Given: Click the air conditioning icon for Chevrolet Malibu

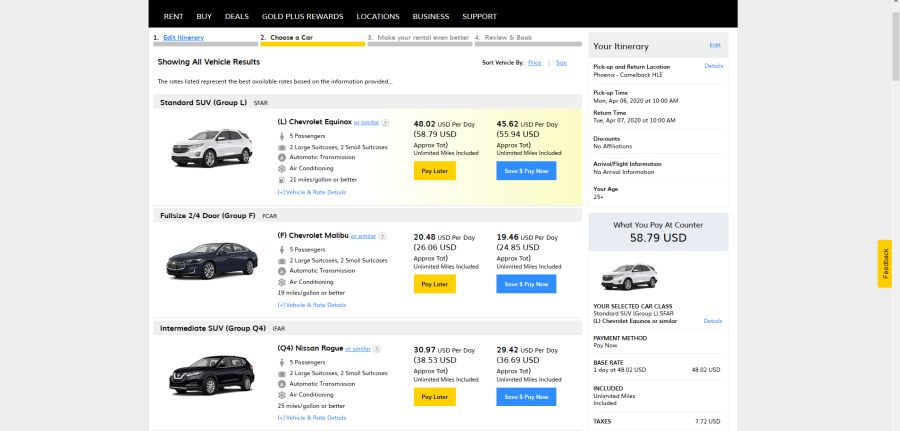Looking at the screenshot, I should coord(281,282).
